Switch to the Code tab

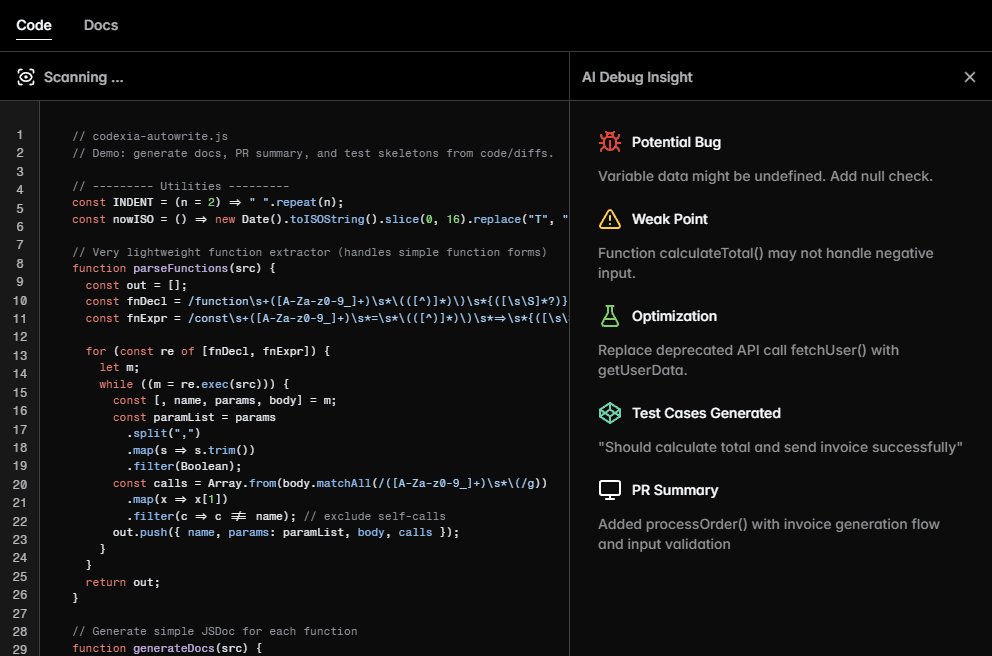click(34, 25)
